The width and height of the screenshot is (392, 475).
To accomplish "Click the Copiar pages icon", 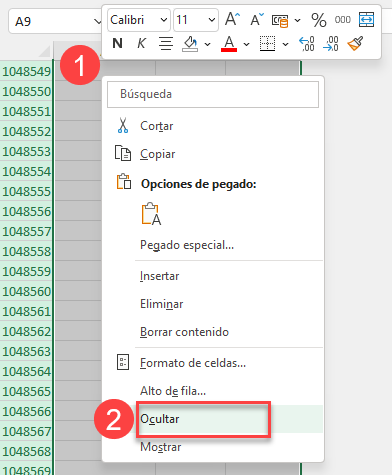I will (x=123, y=153).
